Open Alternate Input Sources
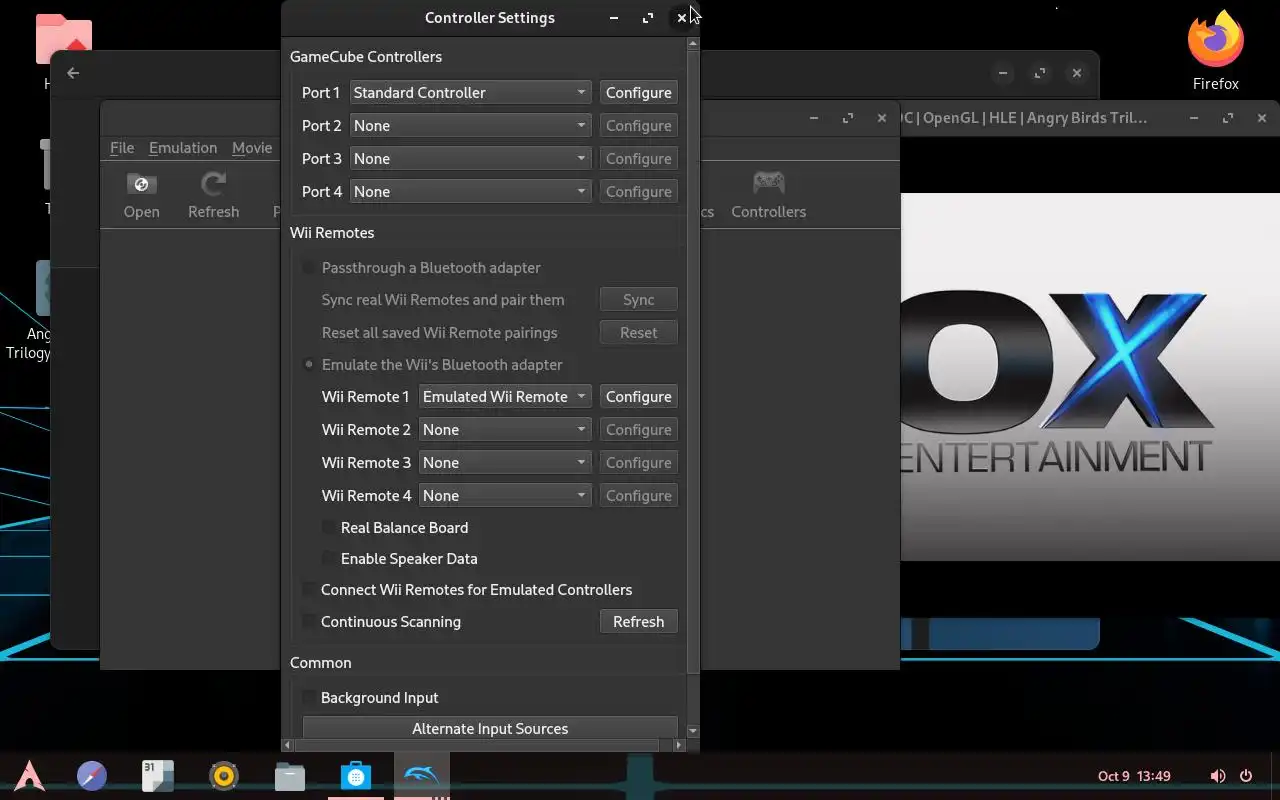The image size is (1280, 800). (x=490, y=729)
